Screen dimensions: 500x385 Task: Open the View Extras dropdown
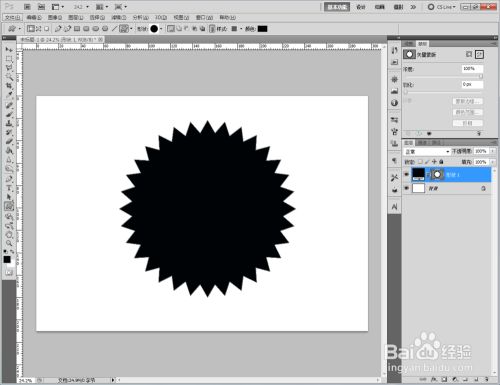click(57, 7)
